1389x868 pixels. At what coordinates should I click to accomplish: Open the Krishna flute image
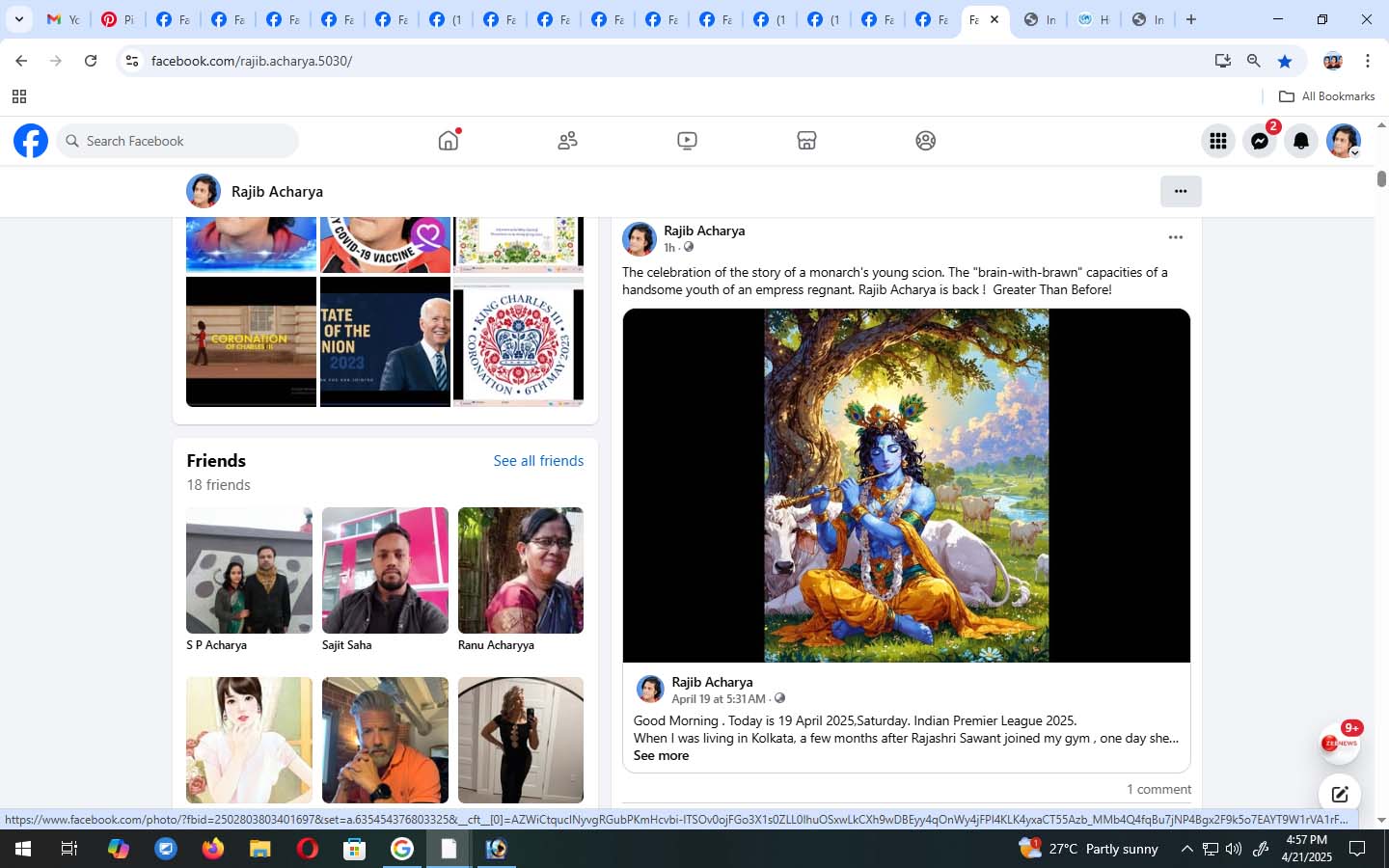(907, 485)
